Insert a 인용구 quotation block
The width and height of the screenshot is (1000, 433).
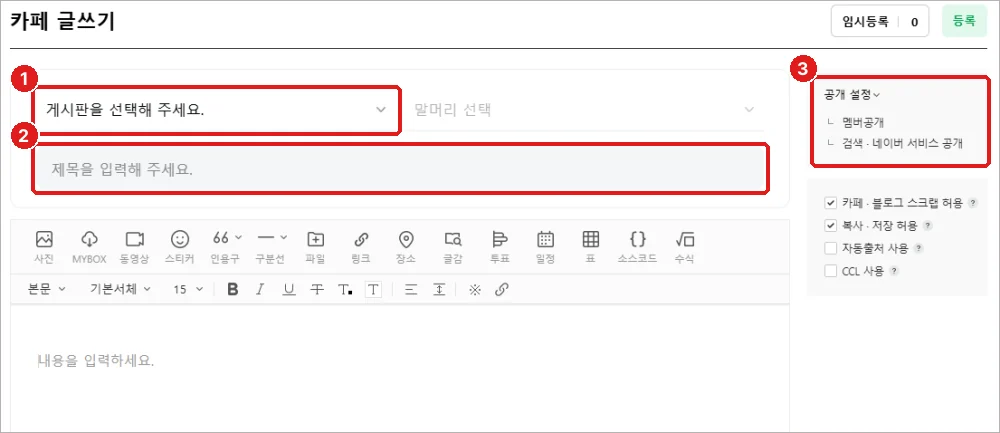click(x=221, y=247)
